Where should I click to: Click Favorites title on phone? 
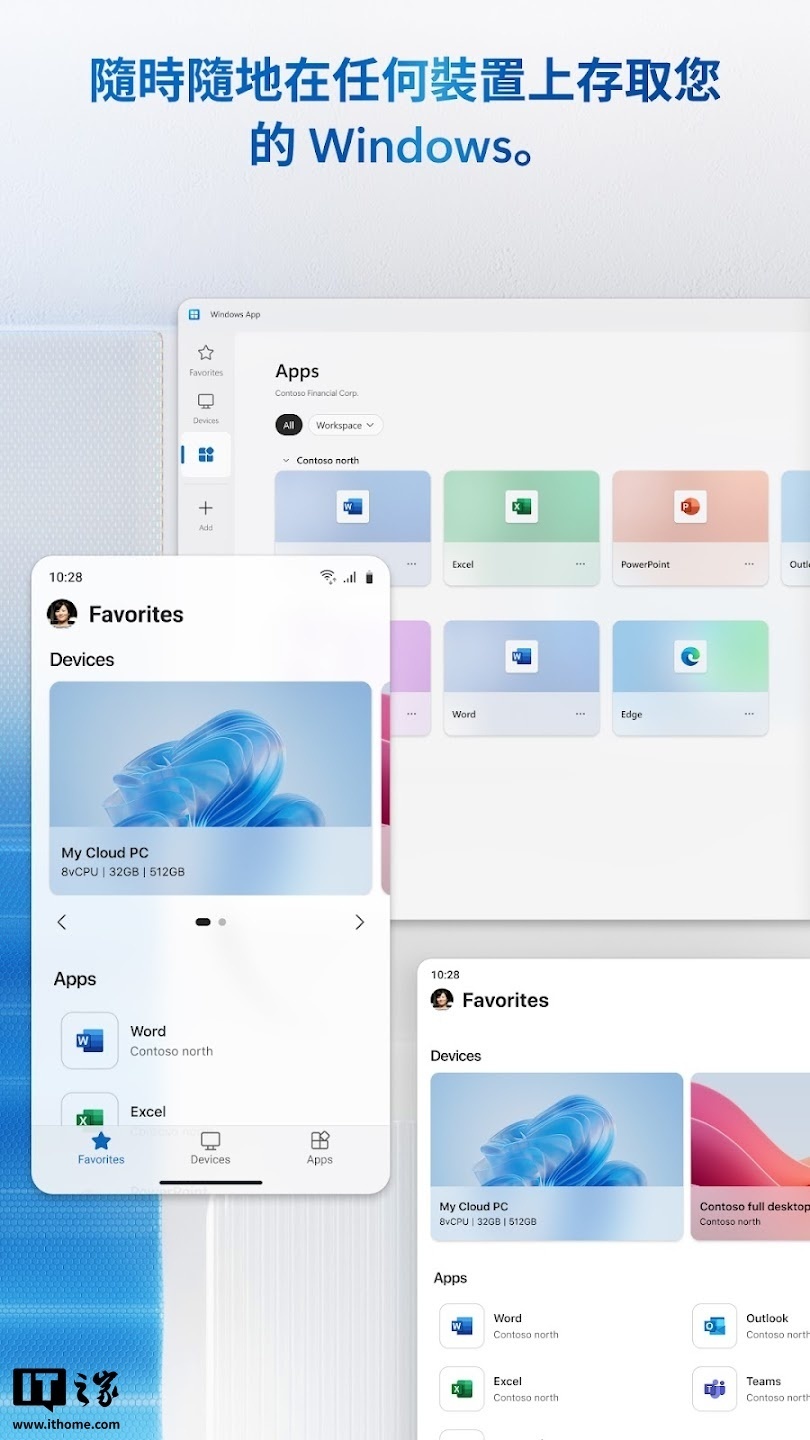(136, 615)
